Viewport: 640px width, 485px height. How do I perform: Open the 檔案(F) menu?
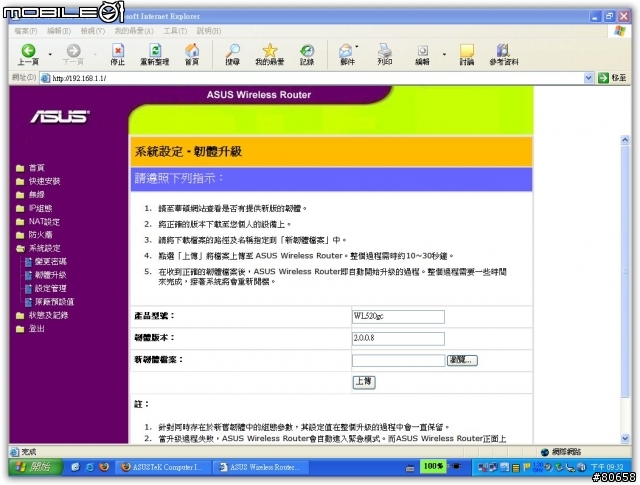26,31
